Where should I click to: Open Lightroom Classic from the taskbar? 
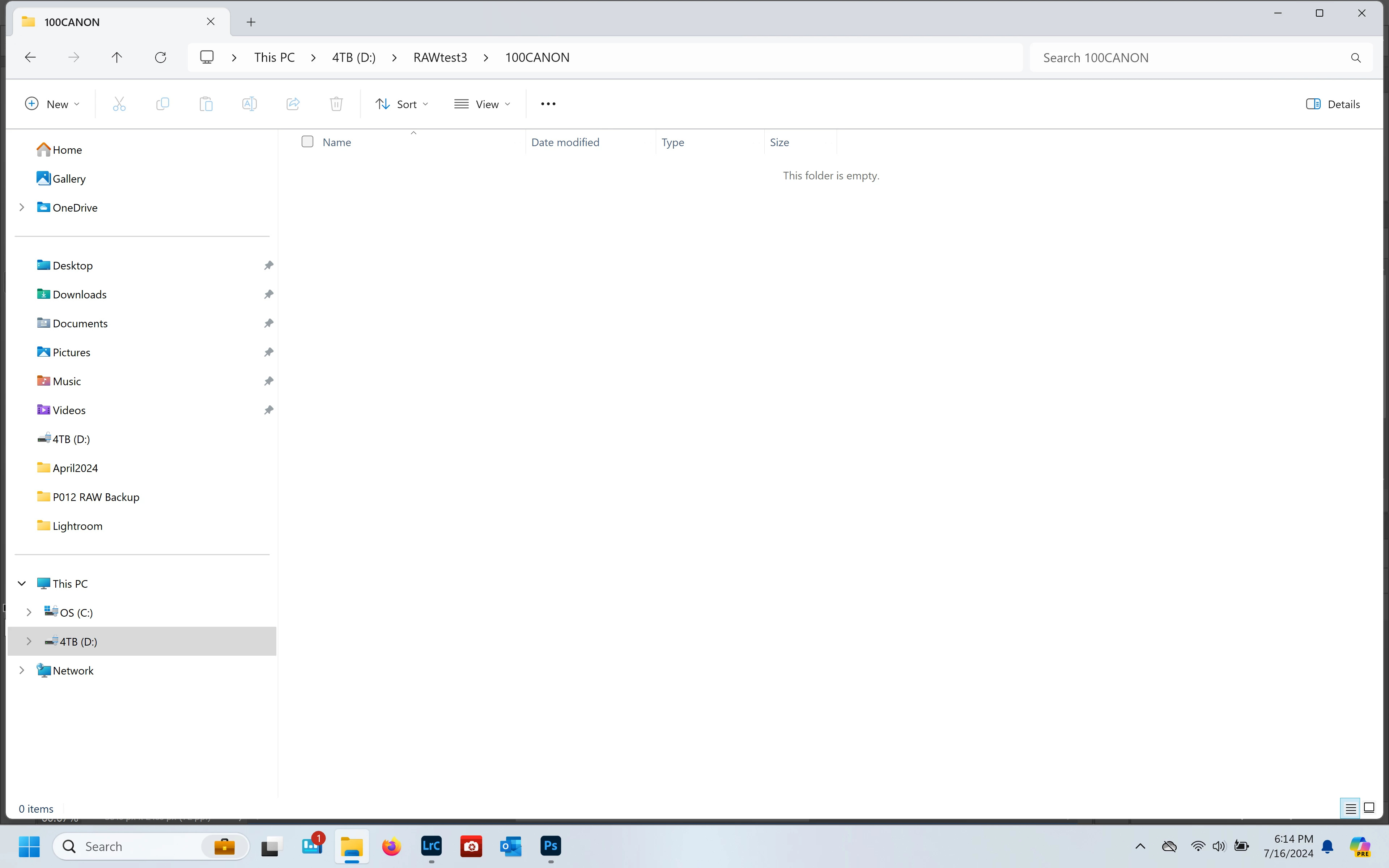(x=431, y=846)
